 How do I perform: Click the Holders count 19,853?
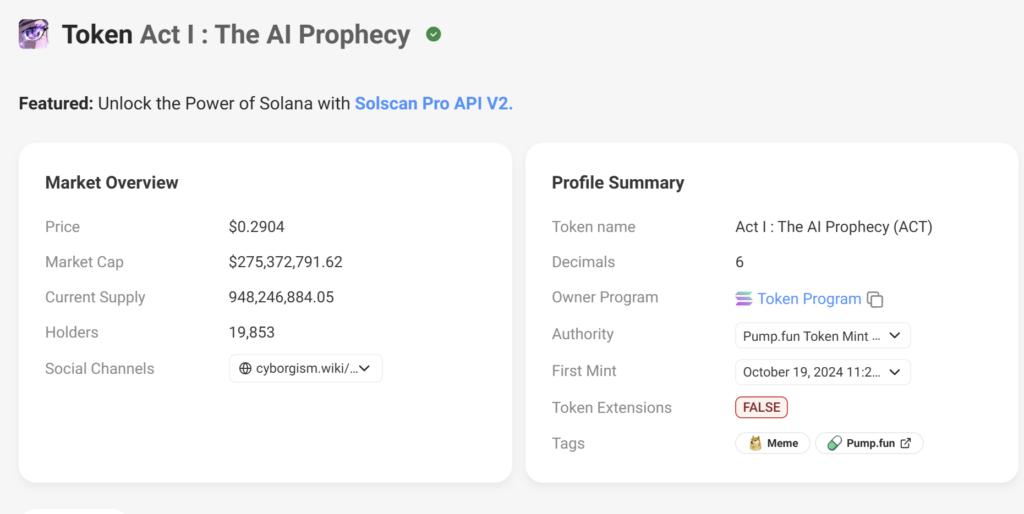point(251,332)
